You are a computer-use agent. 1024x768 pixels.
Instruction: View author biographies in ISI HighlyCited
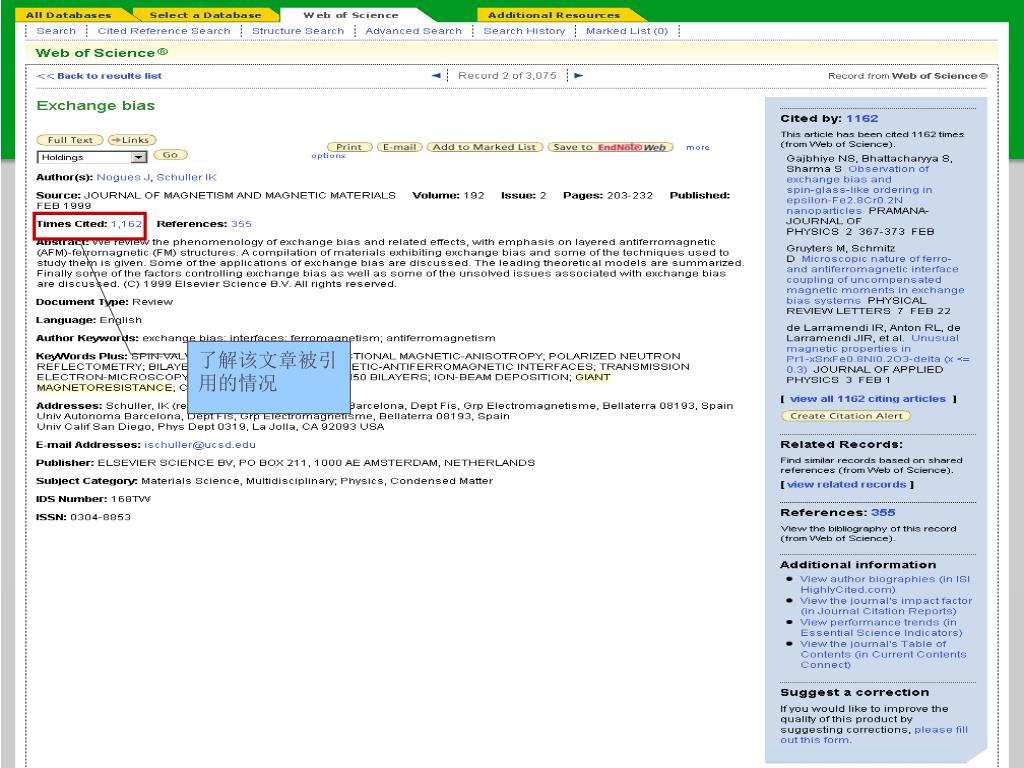885,584
